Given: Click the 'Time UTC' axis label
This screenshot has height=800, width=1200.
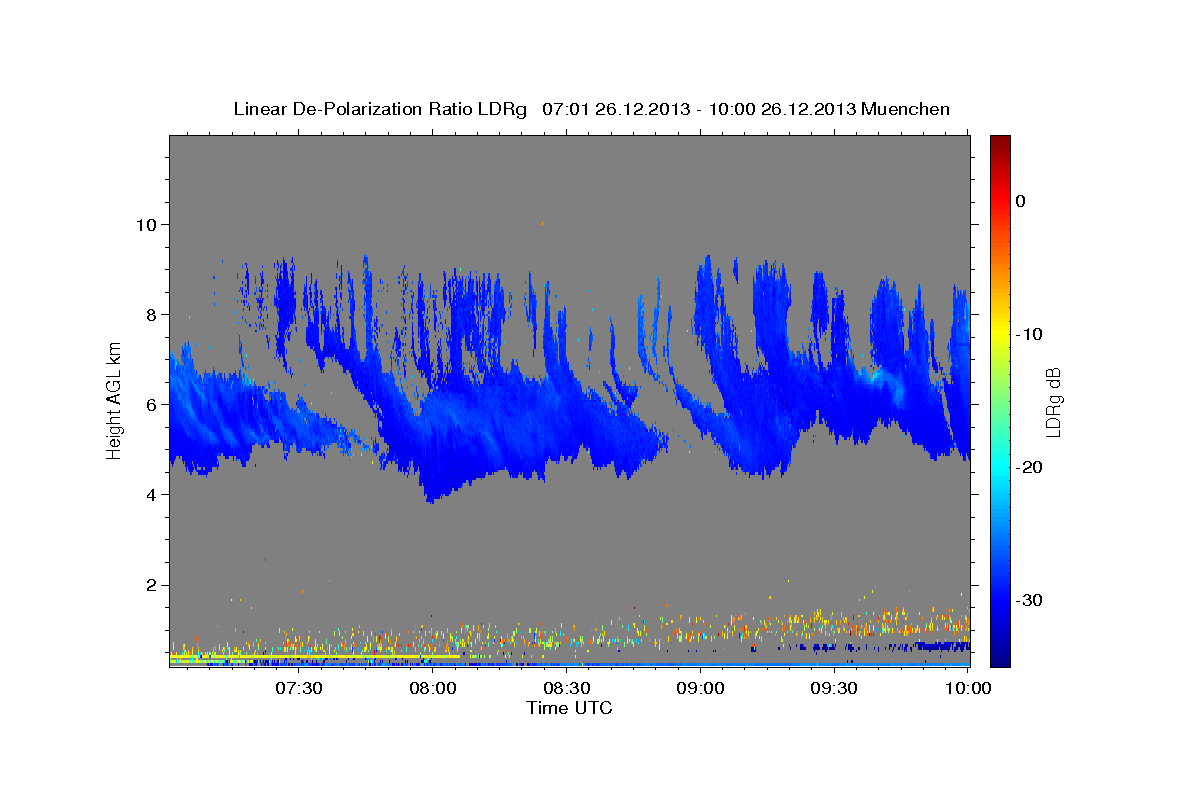Looking at the screenshot, I should pos(569,708).
